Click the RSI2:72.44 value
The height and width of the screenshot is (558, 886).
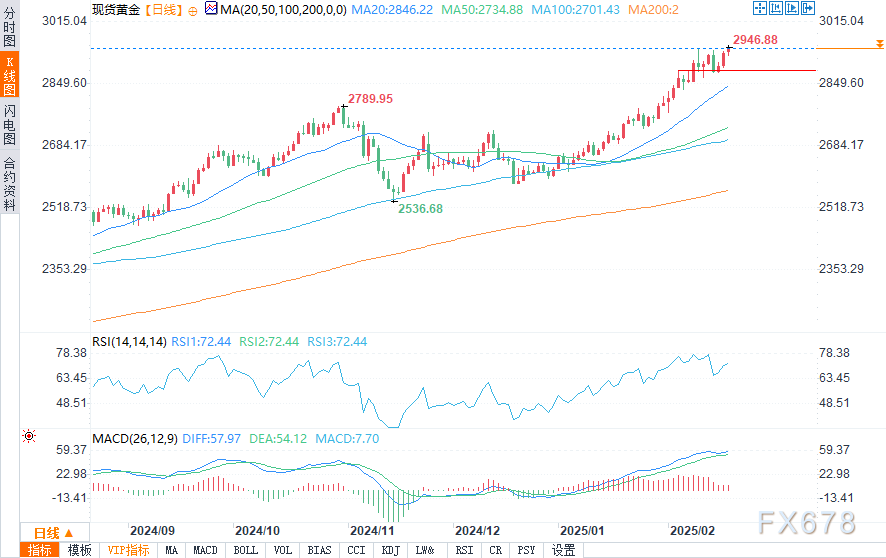[x=269, y=342]
